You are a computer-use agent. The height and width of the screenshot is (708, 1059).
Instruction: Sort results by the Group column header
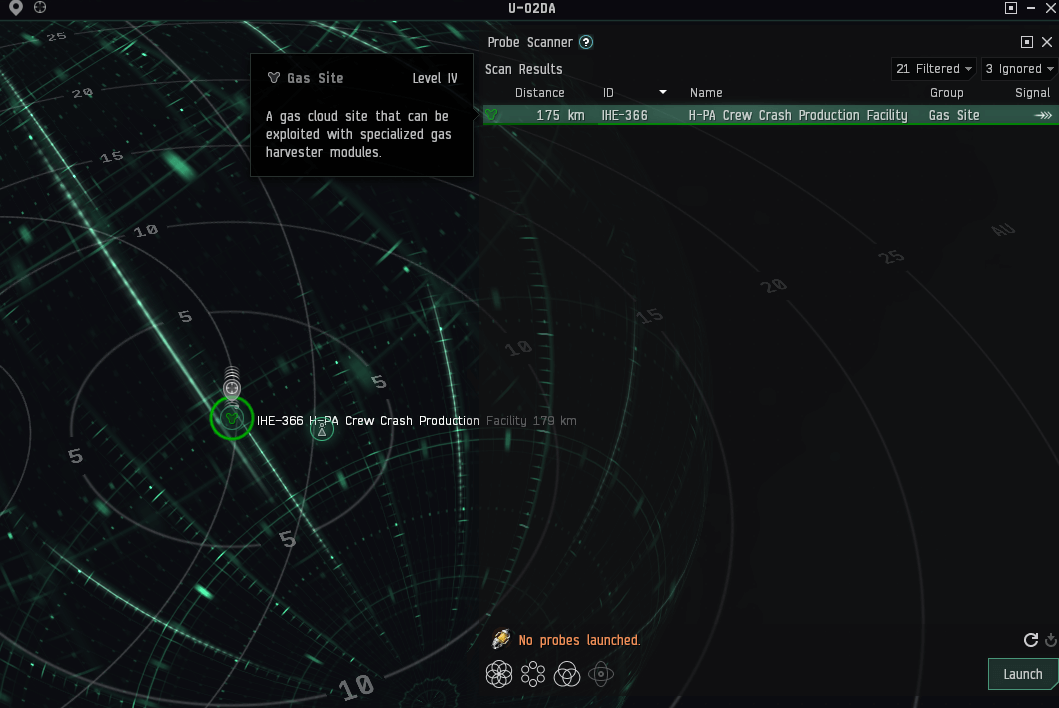947,92
